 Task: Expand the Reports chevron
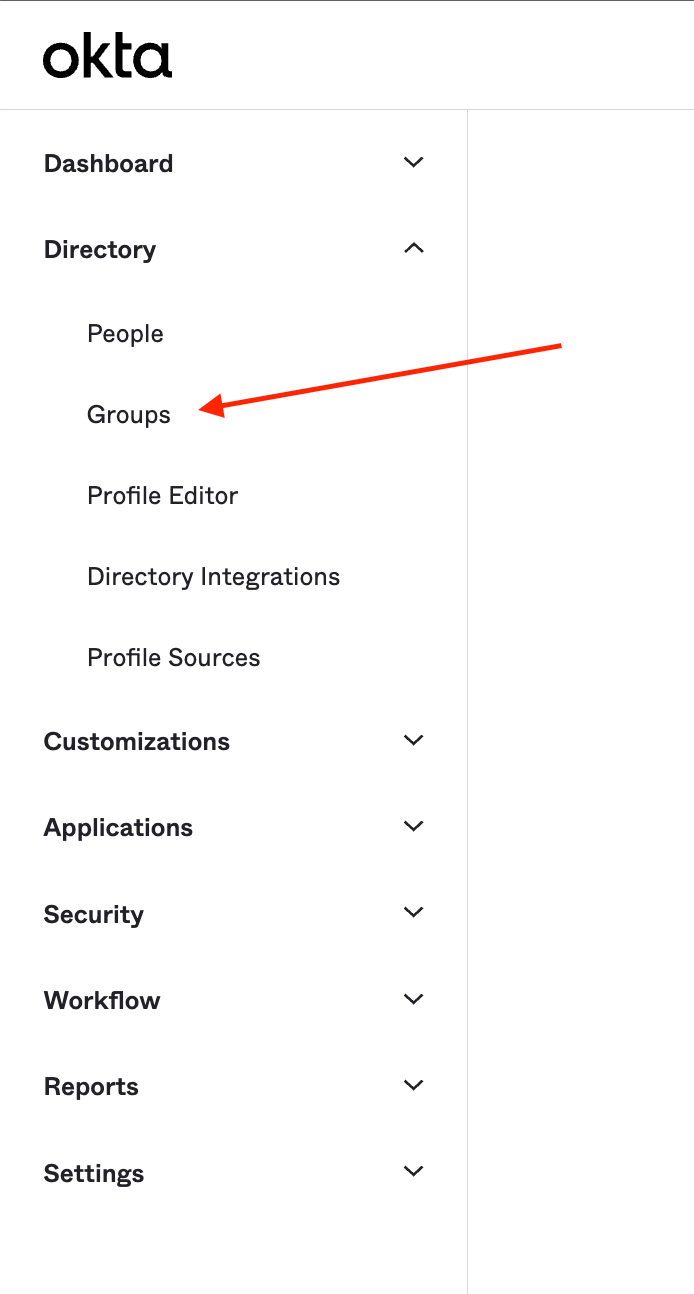(413, 1085)
